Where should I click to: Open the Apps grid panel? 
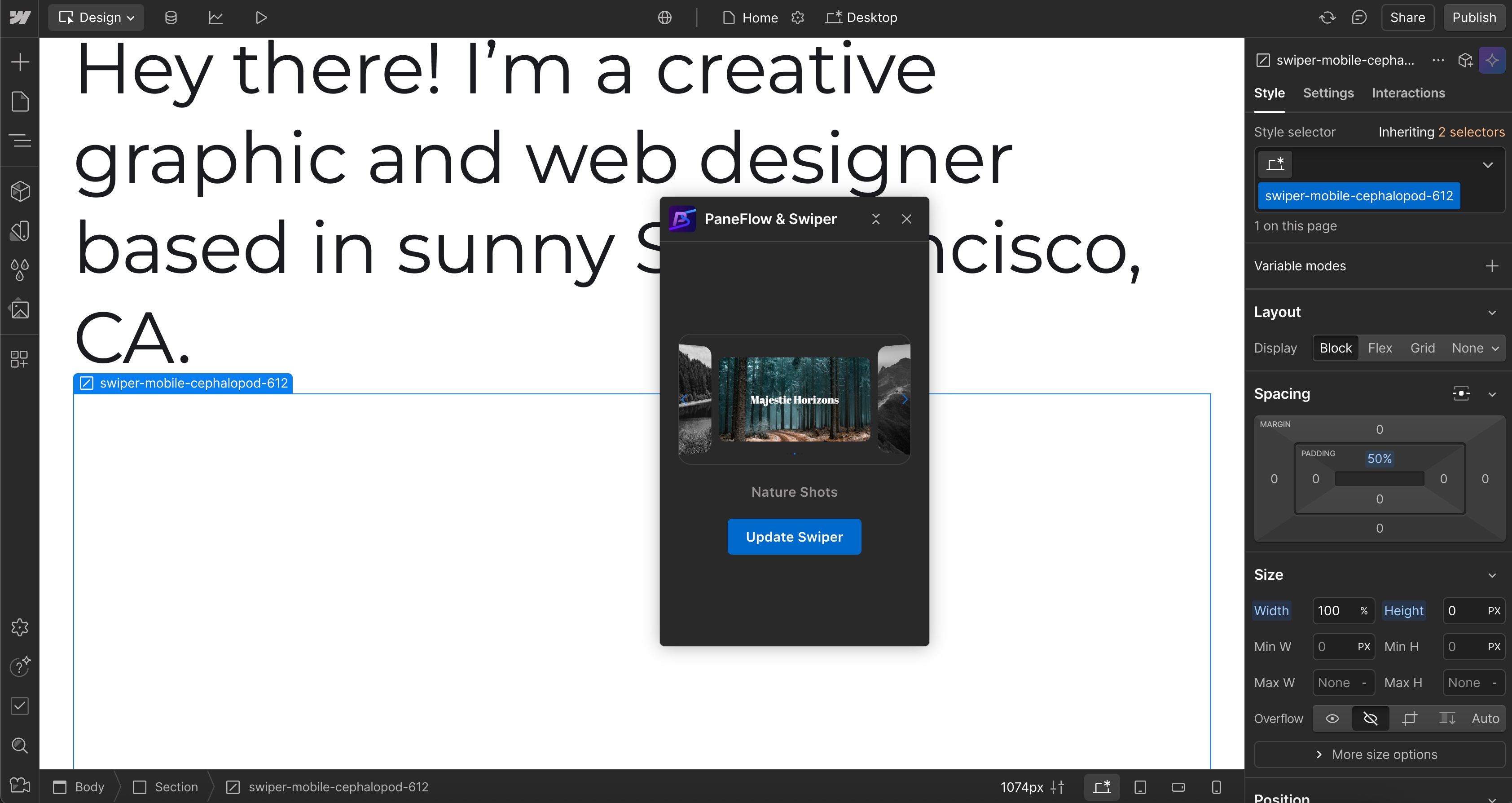coord(20,359)
